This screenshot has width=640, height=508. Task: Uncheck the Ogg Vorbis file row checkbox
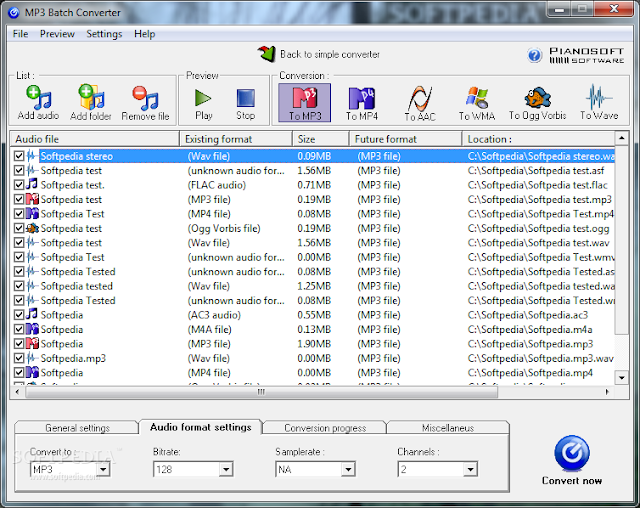(x=19, y=228)
